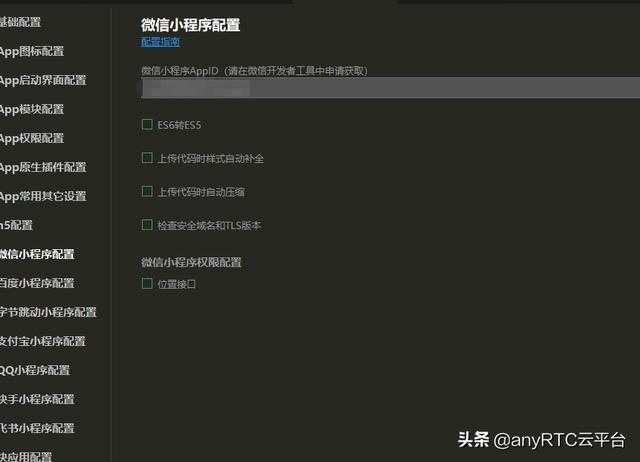Open the 基础配置 section
640x462 pixels.
20,22
